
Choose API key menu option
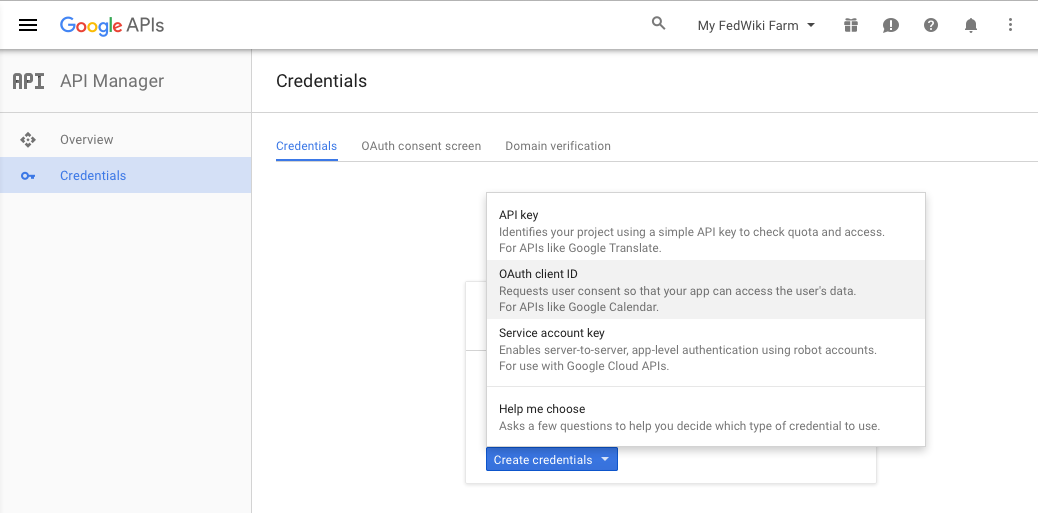(706, 231)
